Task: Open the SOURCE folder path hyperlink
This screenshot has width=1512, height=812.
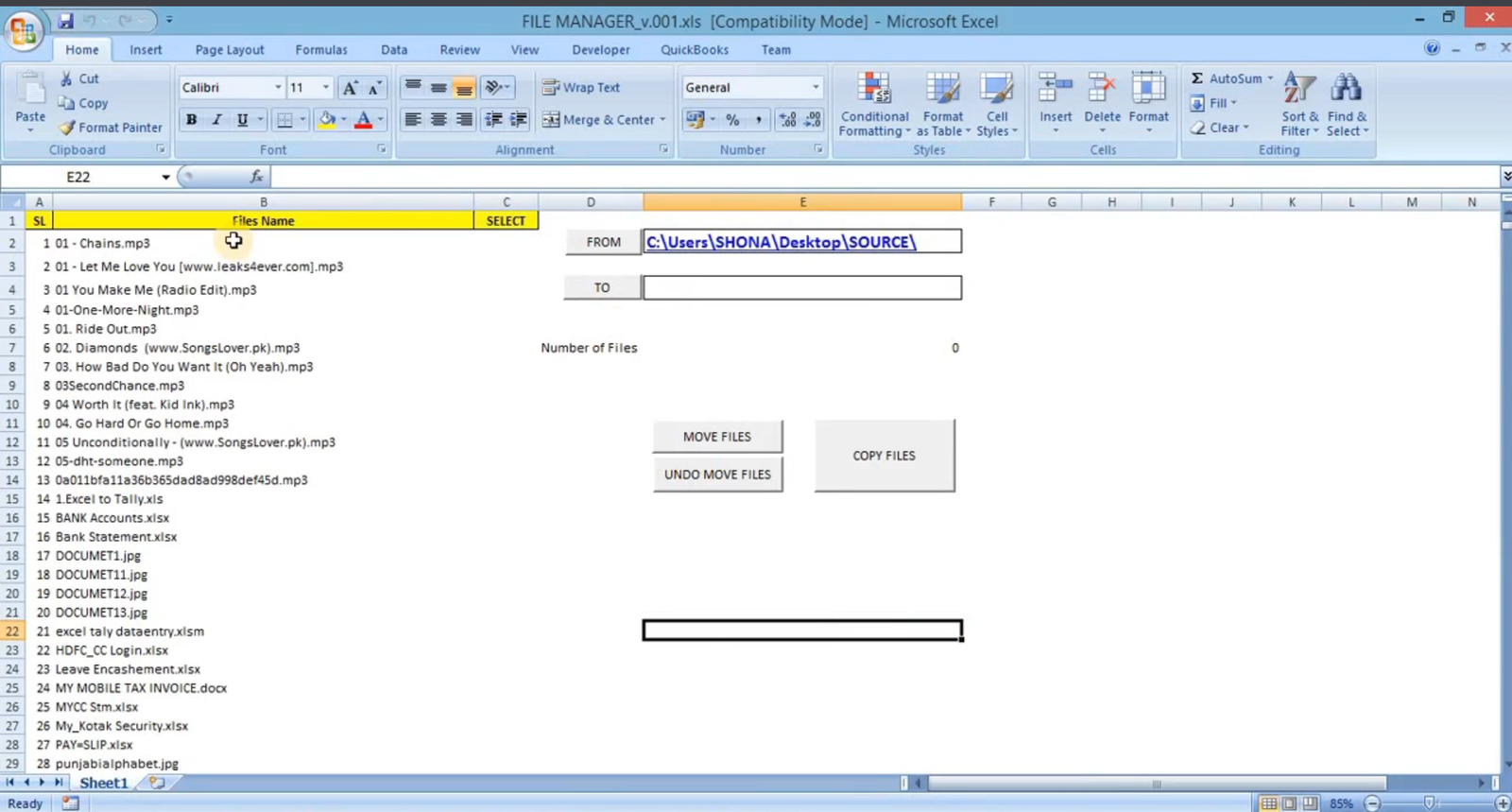Action: (782, 242)
